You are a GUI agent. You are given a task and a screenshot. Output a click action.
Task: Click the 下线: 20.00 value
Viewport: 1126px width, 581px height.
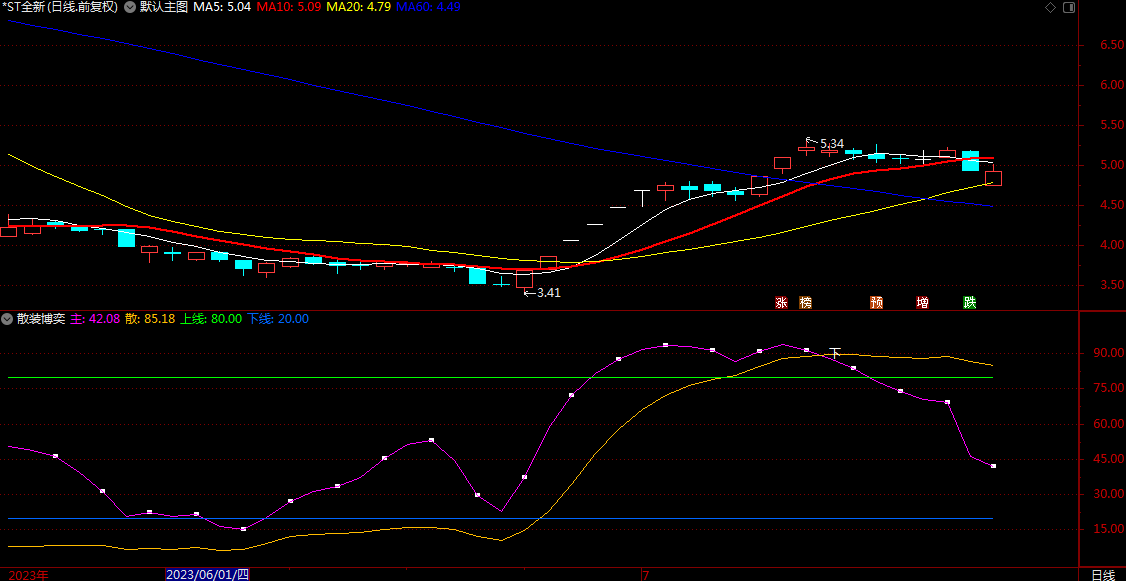pos(278,318)
